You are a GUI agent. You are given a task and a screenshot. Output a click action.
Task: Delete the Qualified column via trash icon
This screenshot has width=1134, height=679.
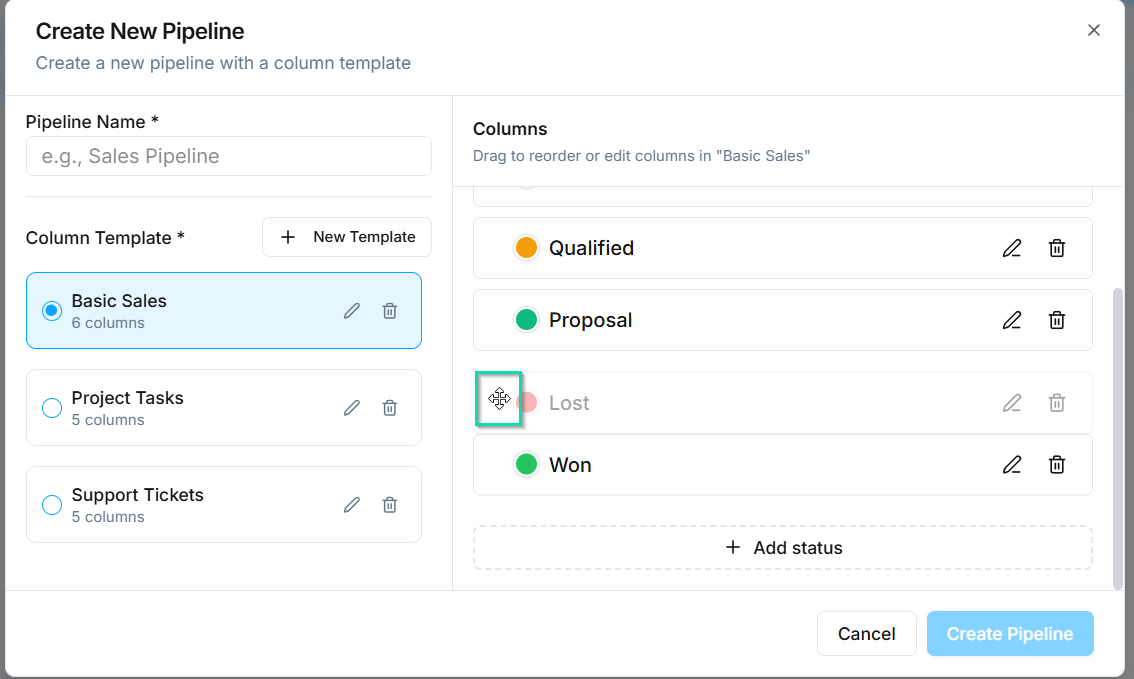(1056, 248)
